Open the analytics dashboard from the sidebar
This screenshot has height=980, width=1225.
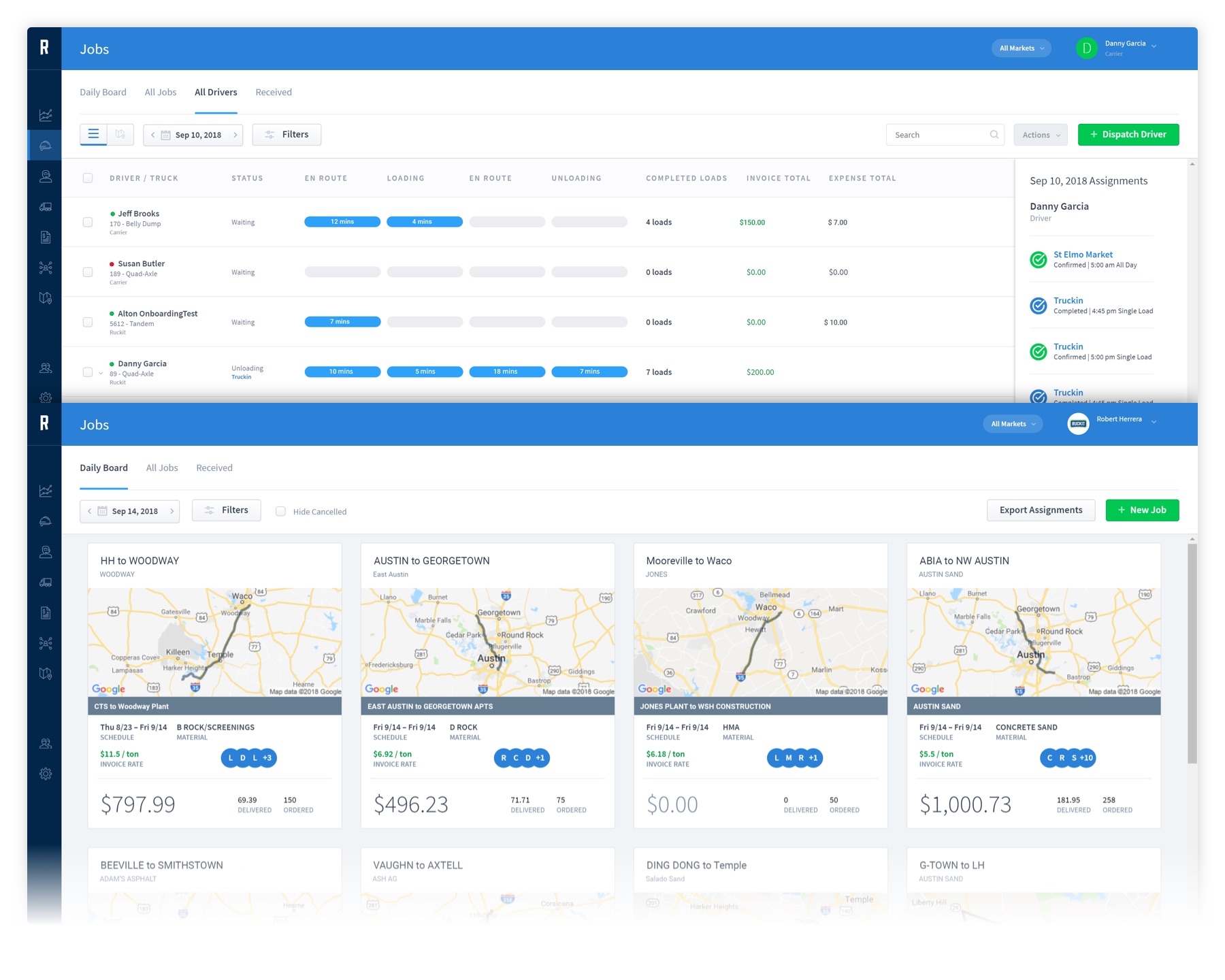tap(45, 116)
